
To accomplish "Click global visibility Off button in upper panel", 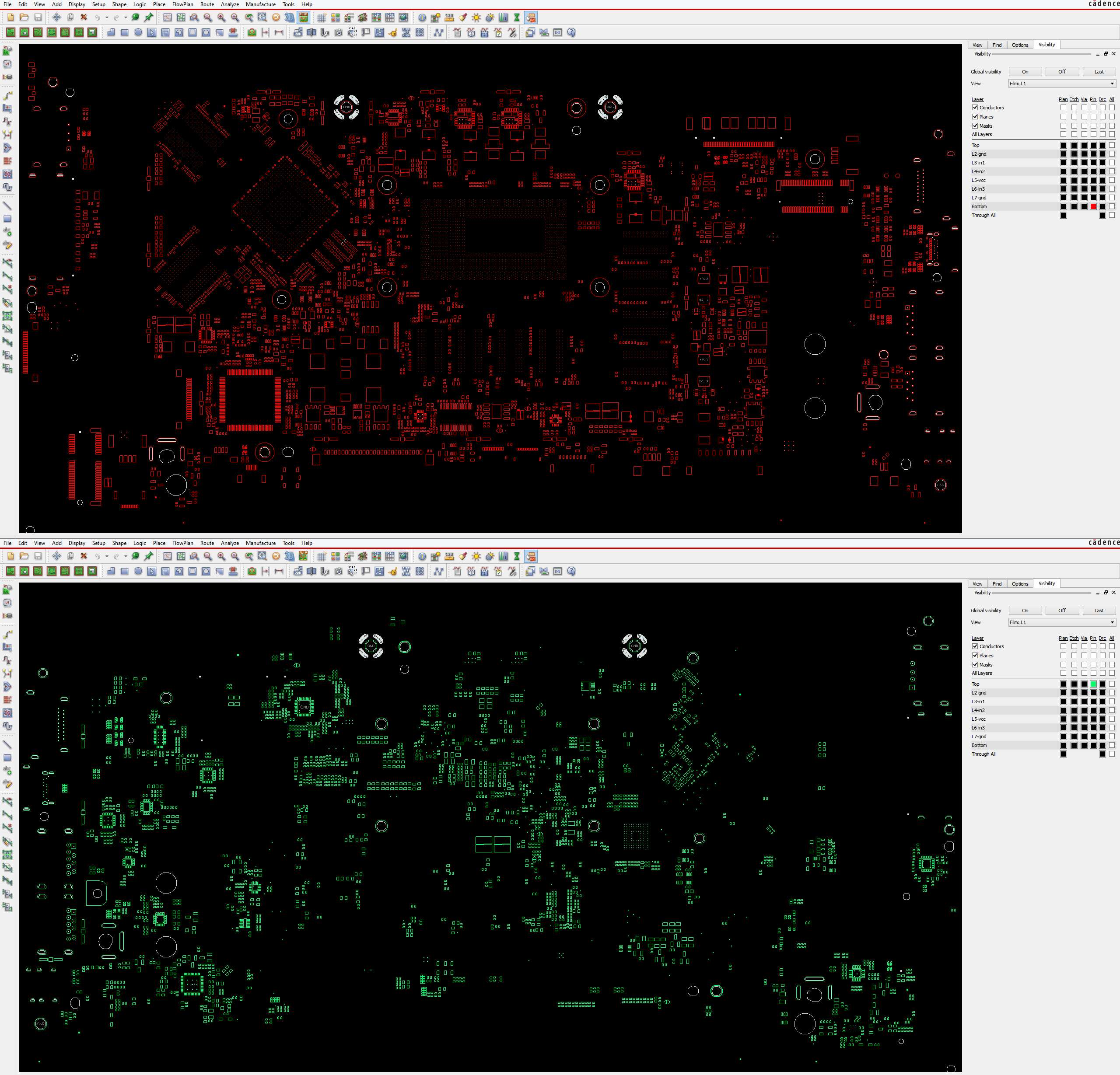I will (1062, 71).
